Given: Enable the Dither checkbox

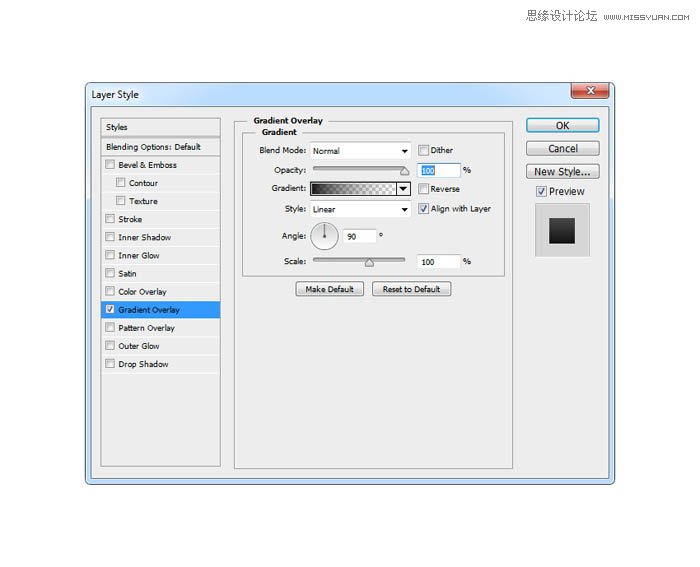Looking at the screenshot, I should tap(424, 151).
